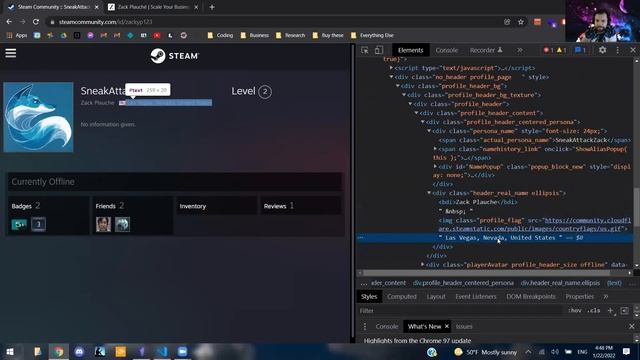Screen dimensions: 640x360
Task: Open the Steam hamburger menu
Action: [x=11, y=53]
